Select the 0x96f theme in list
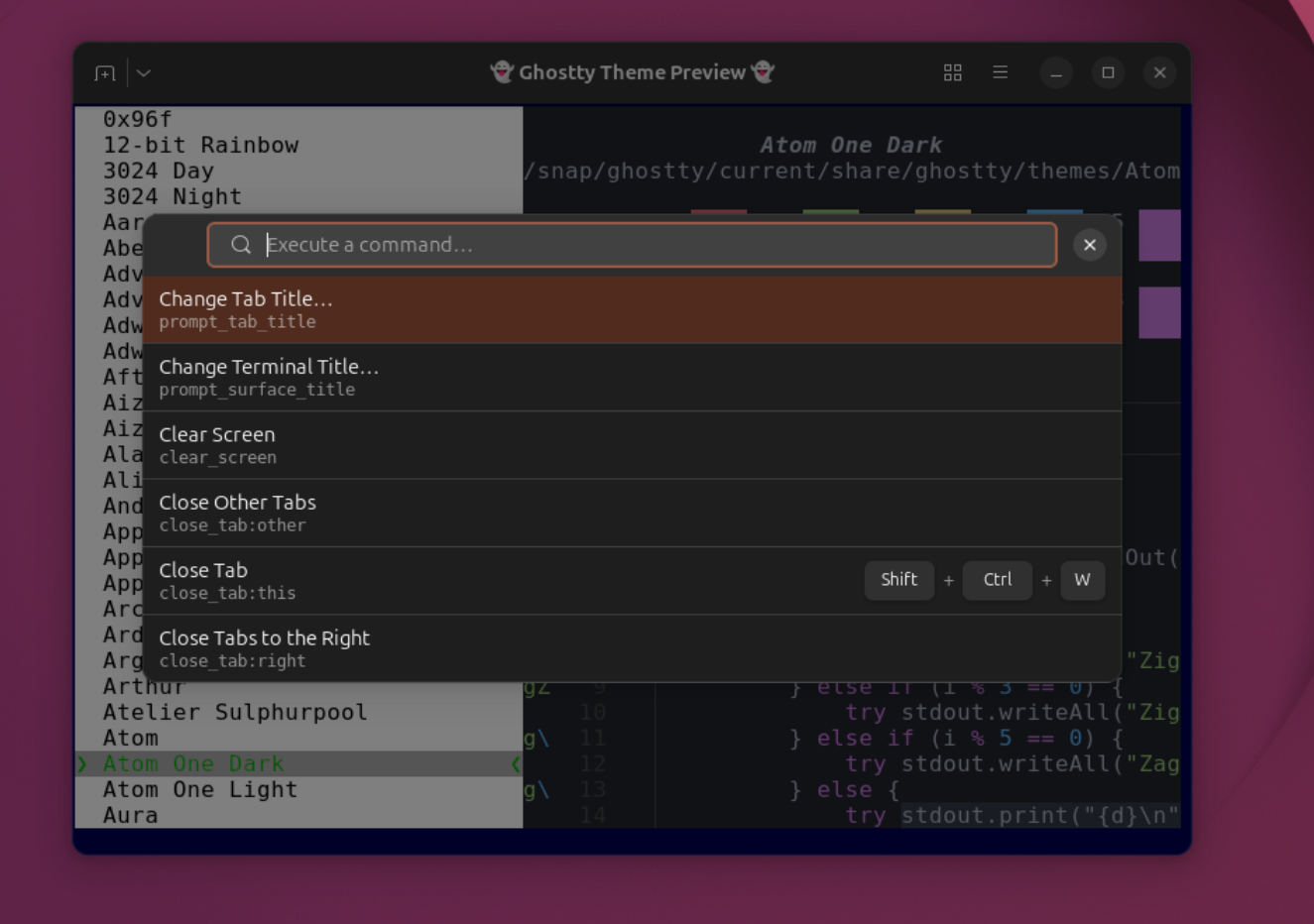This screenshot has height=924, width=1314. [138, 119]
